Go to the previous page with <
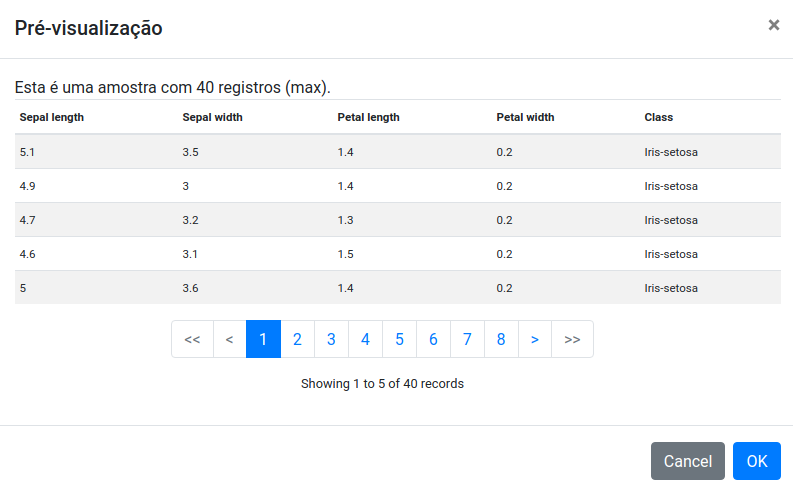The width and height of the screenshot is (793, 490). click(230, 339)
